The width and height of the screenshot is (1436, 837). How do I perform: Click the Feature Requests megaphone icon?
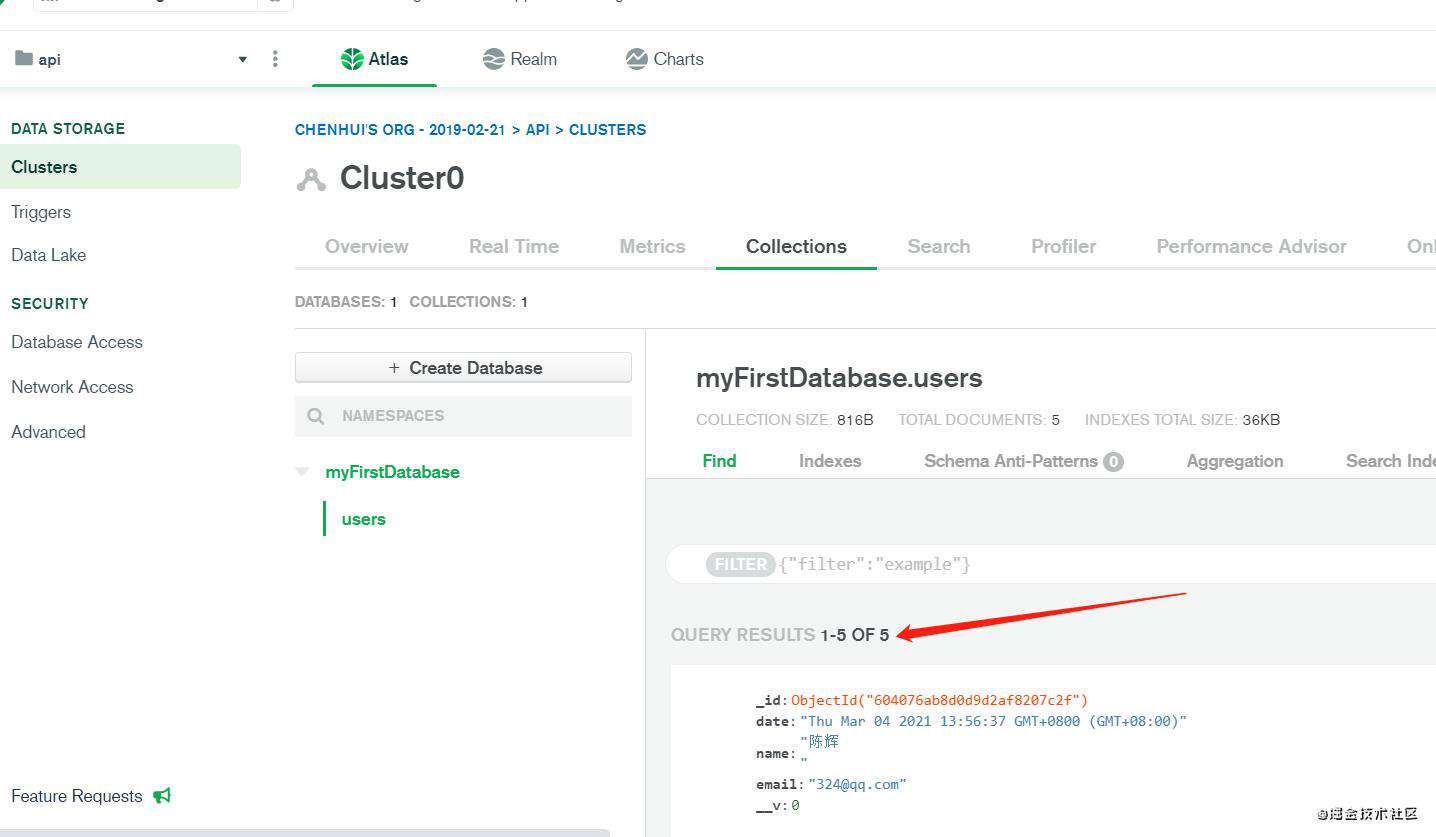(162, 796)
